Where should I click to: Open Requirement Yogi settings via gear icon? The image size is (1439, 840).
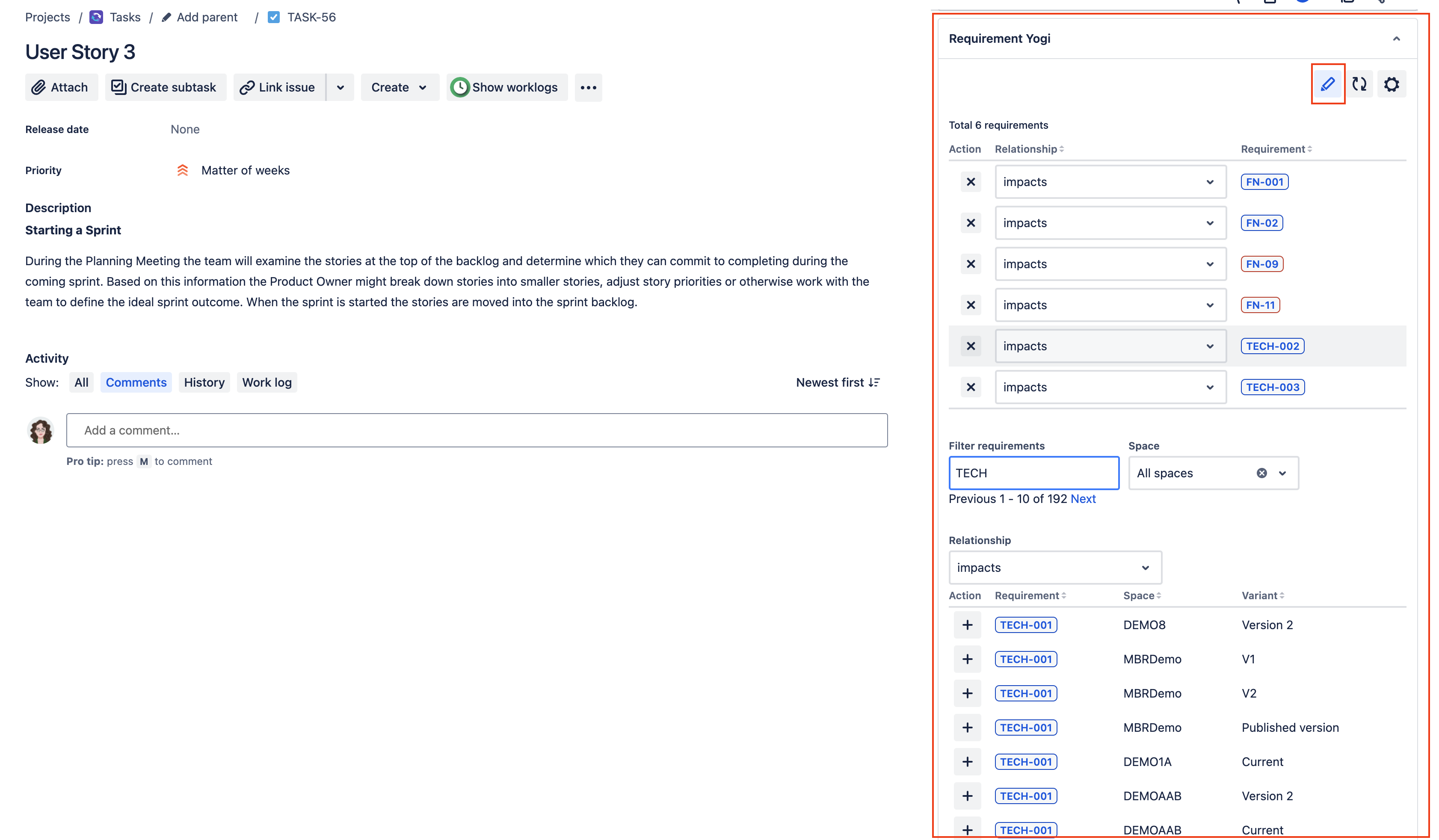click(x=1392, y=84)
